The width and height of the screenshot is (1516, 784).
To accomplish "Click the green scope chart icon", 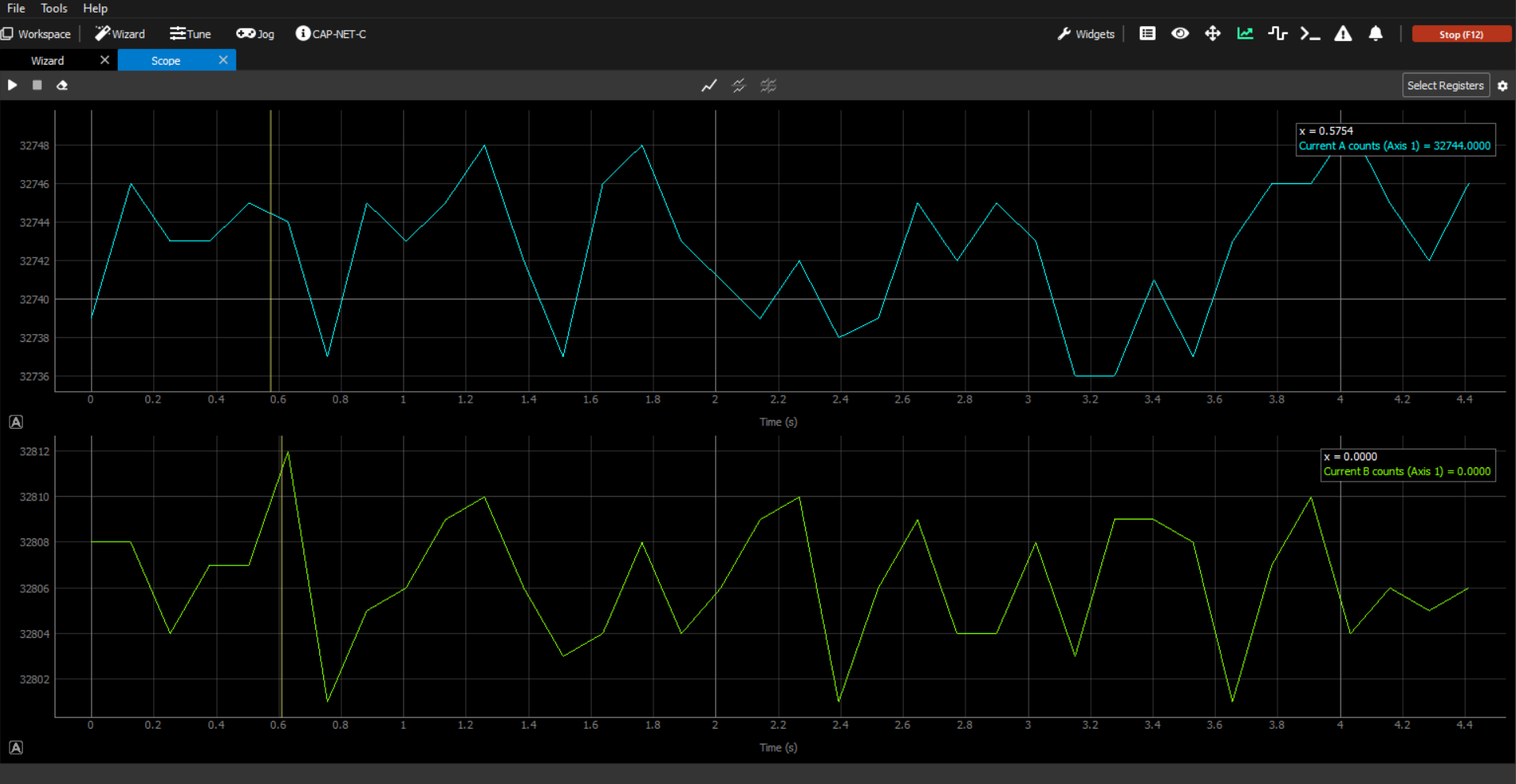I will [1245, 34].
